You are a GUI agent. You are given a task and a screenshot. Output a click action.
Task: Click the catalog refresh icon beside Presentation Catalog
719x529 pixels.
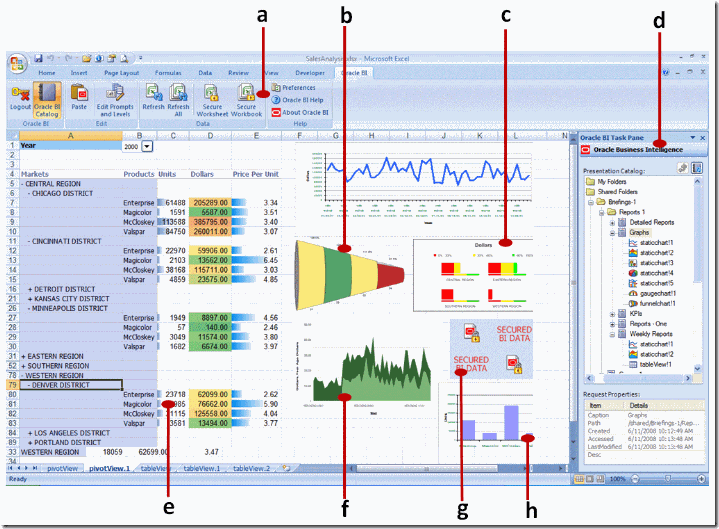[x=697, y=168]
